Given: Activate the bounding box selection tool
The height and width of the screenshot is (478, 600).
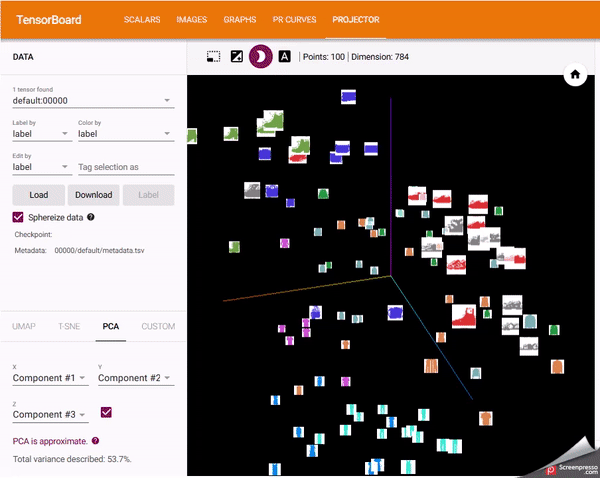Looking at the screenshot, I should click(x=214, y=57).
